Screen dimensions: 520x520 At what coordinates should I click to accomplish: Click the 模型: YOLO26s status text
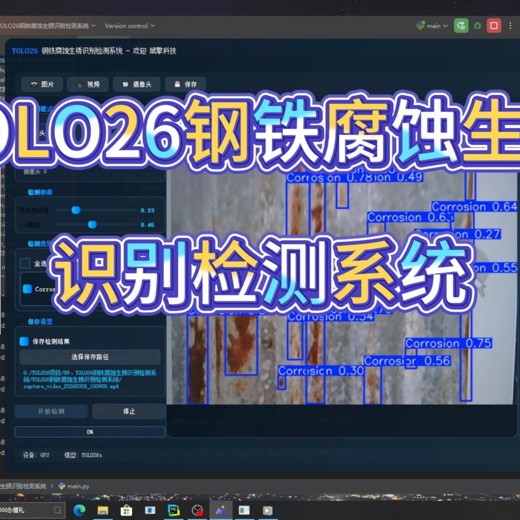pyautogui.click(x=83, y=455)
